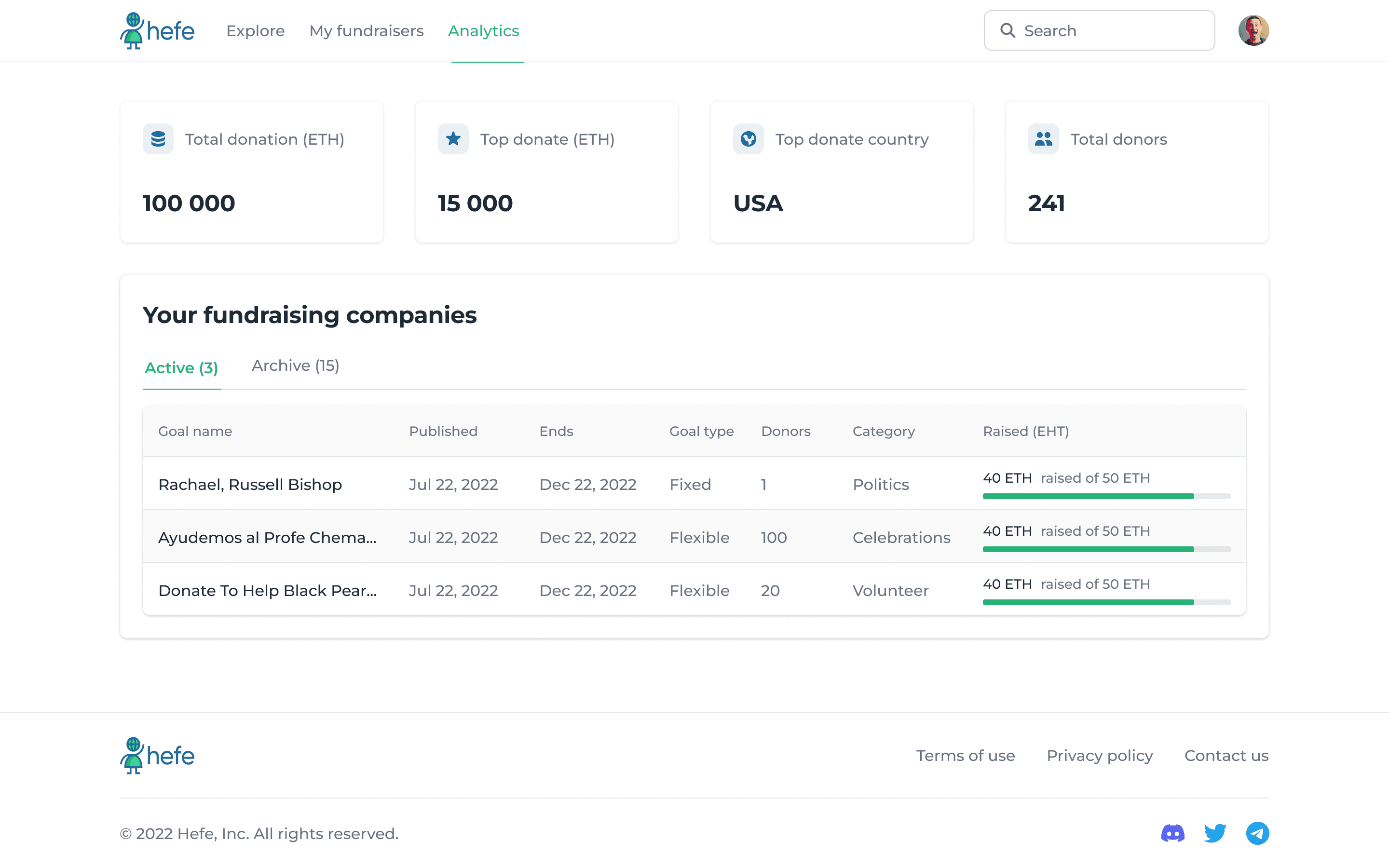Click the hefe logo in the header
Screen dimensions: 1389x868
click(157, 30)
